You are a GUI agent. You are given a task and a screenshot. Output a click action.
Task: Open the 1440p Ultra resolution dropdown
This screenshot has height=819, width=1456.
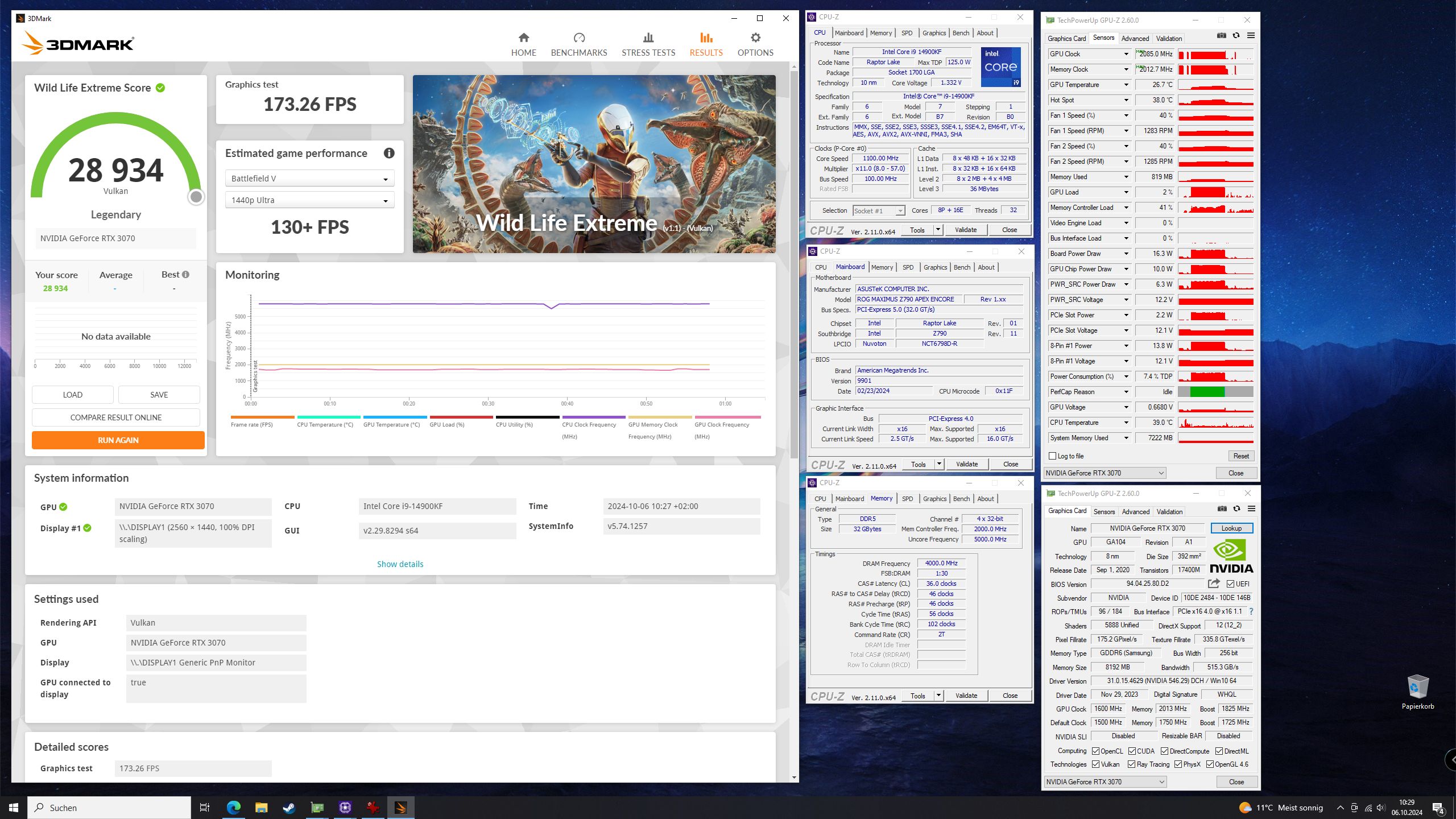[309, 200]
